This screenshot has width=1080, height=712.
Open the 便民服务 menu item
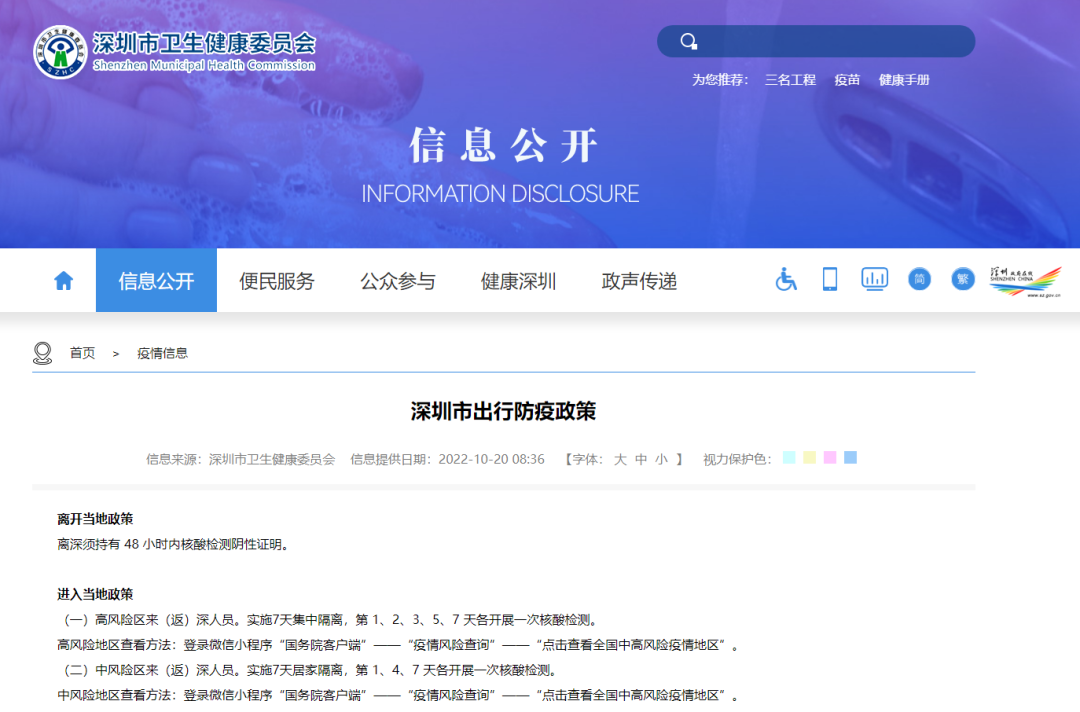[x=277, y=281]
